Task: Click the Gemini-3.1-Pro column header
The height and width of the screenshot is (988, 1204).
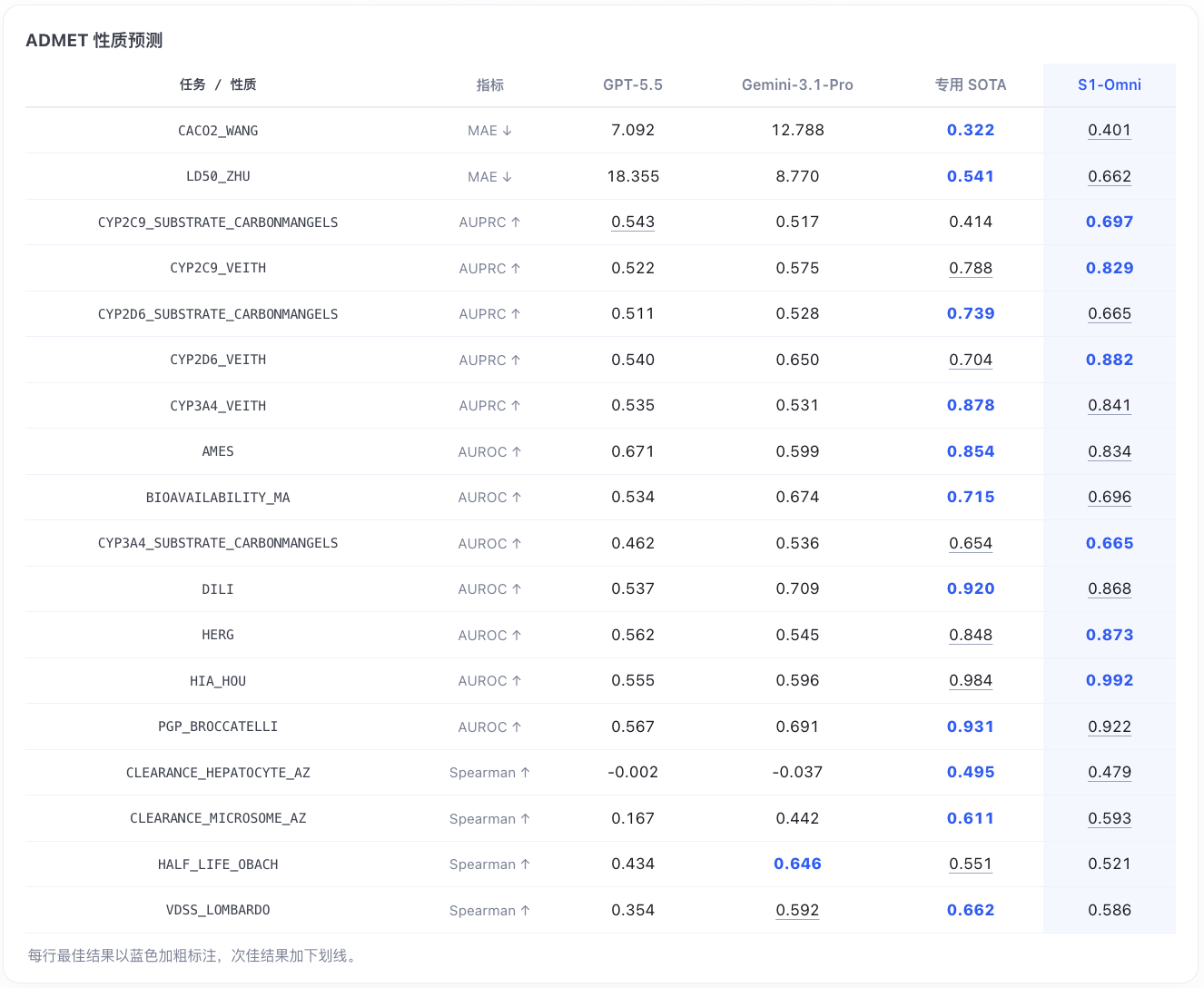Action: pos(797,84)
